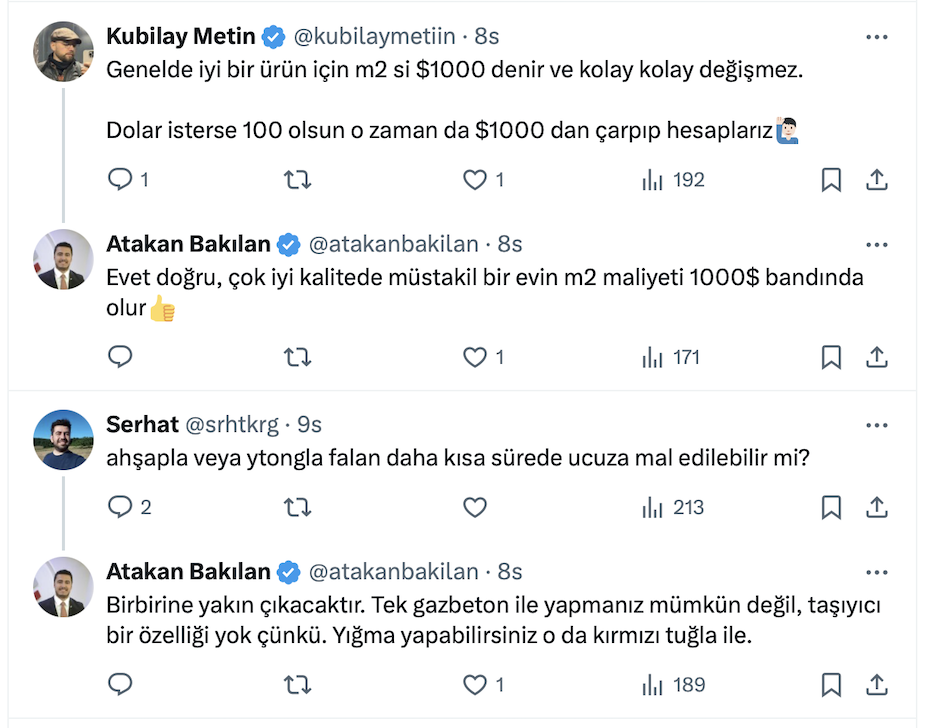
Task: Click Kubilay Metin's profile avatar
Action: pyautogui.click(x=65, y=51)
